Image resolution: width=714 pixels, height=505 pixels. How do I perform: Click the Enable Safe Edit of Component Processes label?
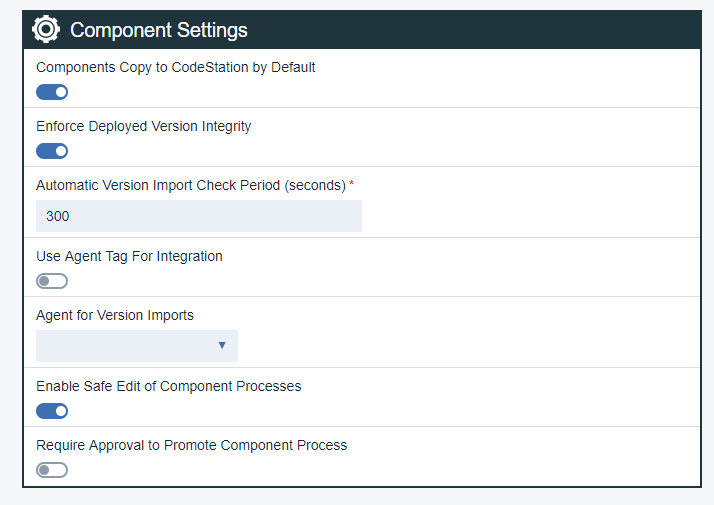(x=168, y=386)
